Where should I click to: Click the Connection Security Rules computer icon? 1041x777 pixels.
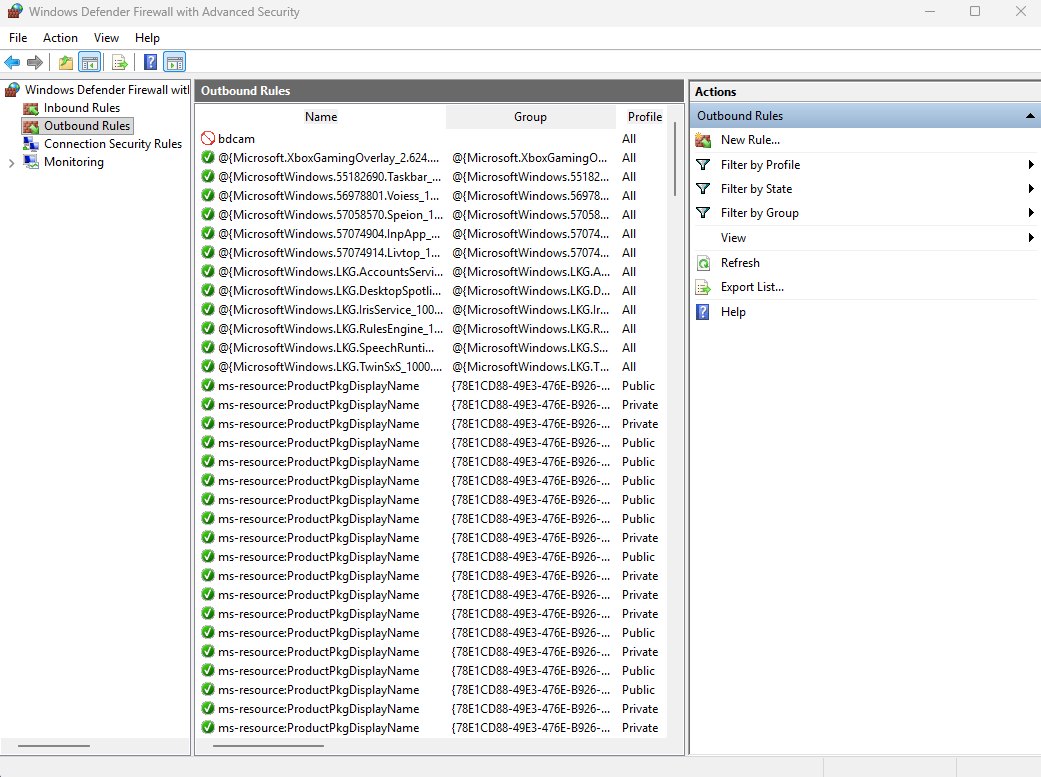pyautogui.click(x=31, y=144)
